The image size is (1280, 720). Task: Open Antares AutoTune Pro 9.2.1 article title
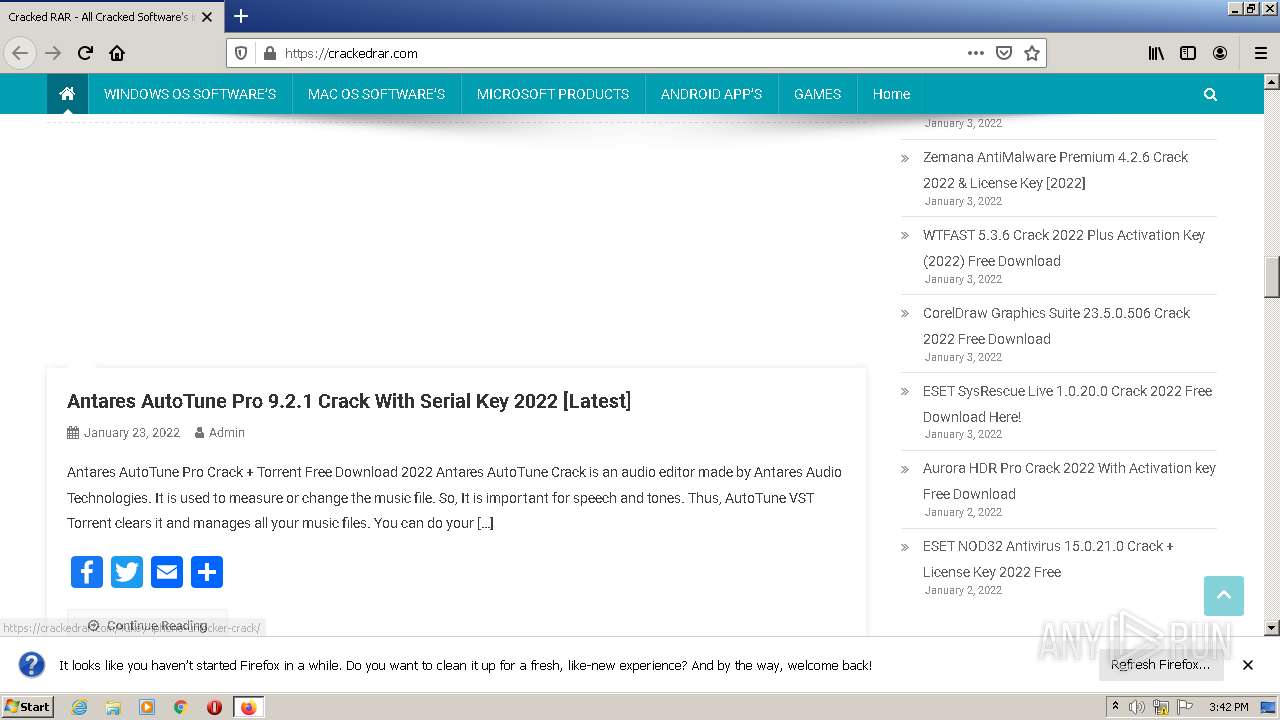[349, 401]
